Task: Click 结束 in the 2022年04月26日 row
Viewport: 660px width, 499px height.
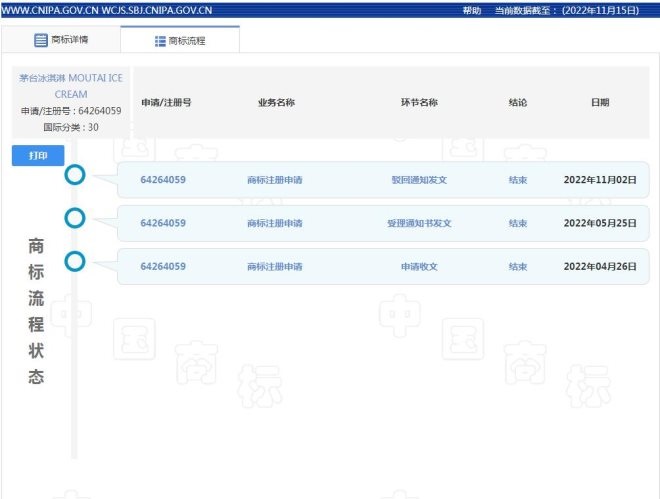Action: [x=517, y=267]
